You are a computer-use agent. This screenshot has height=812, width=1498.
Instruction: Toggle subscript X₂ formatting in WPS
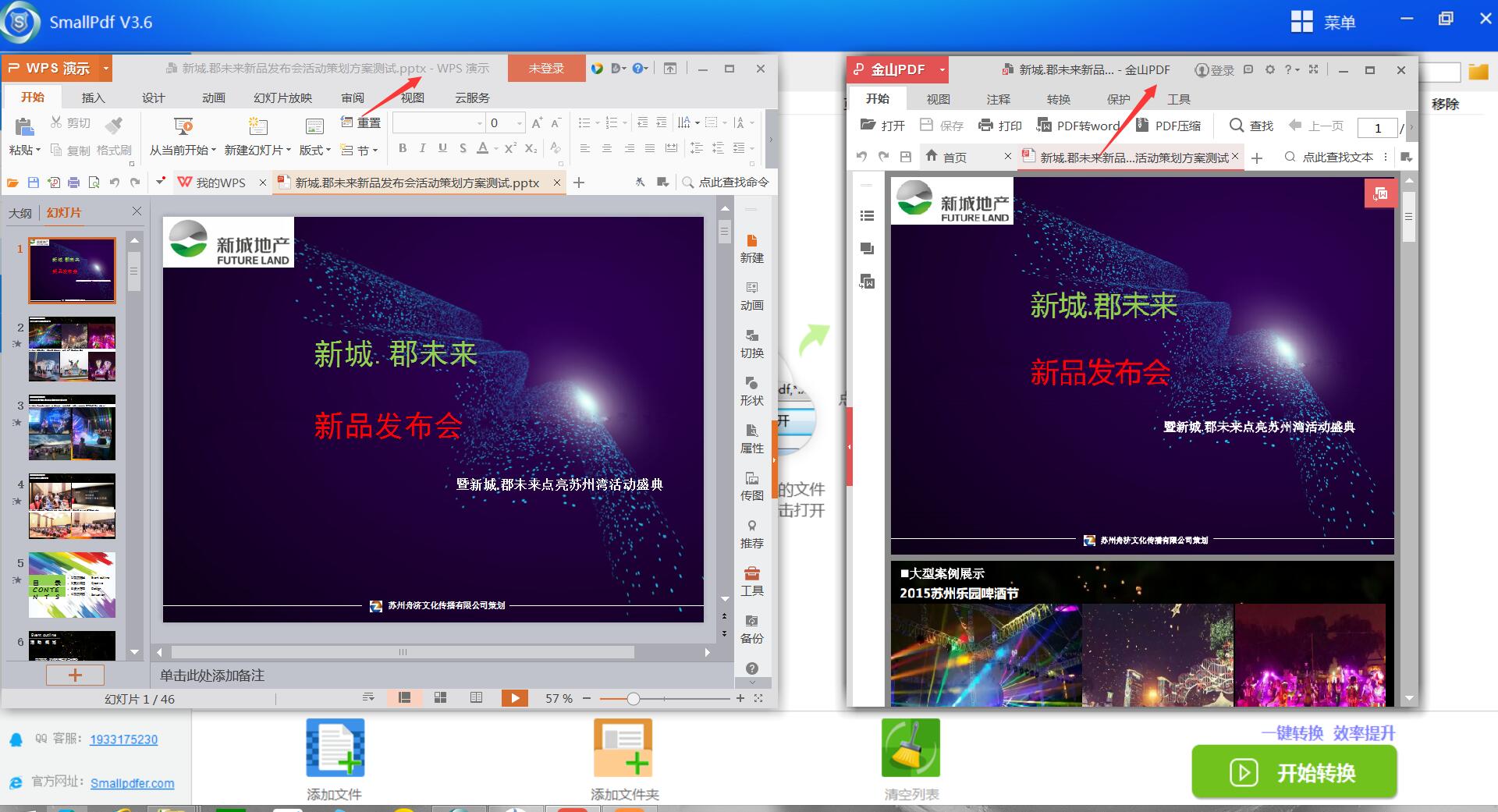point(531,147)
